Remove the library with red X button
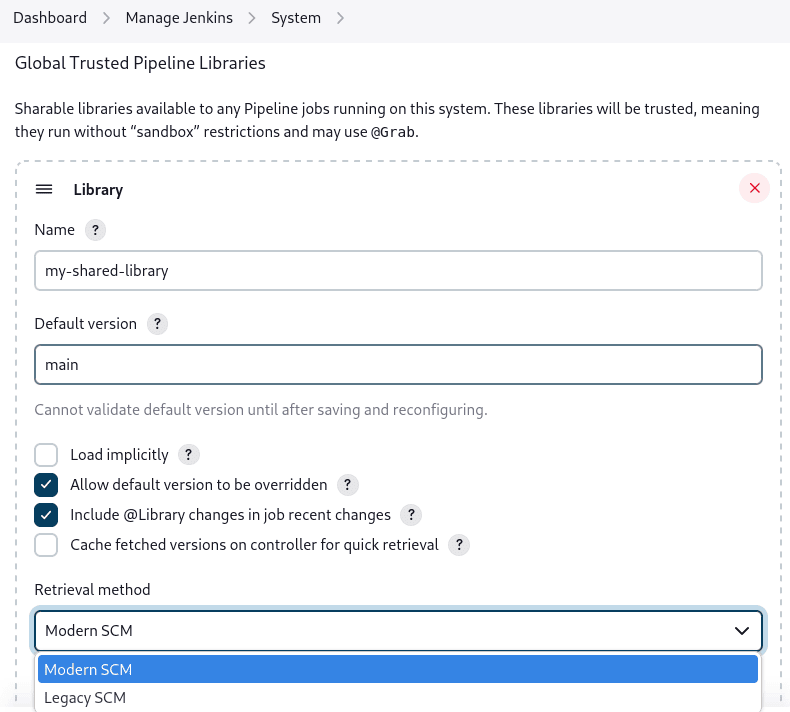Screen dimensions: 790x712 coord(754,188)
